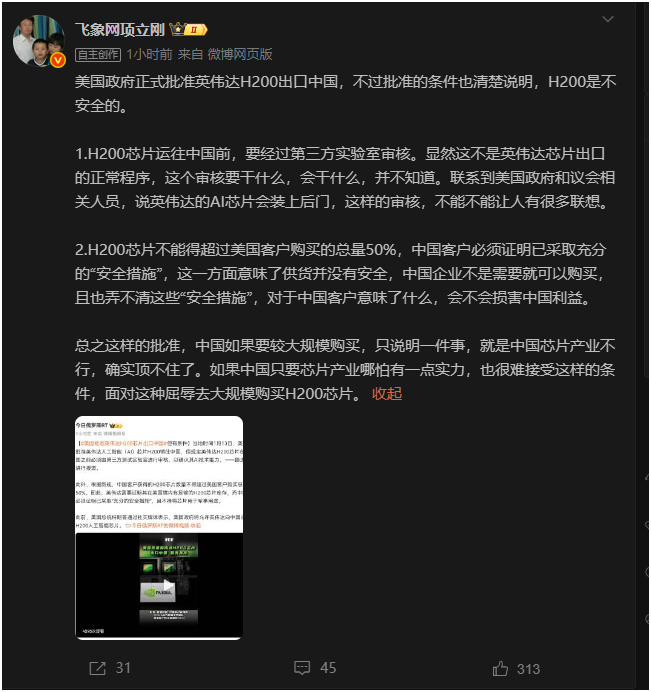The width and height of the screenshot is (651, 692).
Task: Click the NVIDIA logo in thumbnail
Action: [158, 592]
